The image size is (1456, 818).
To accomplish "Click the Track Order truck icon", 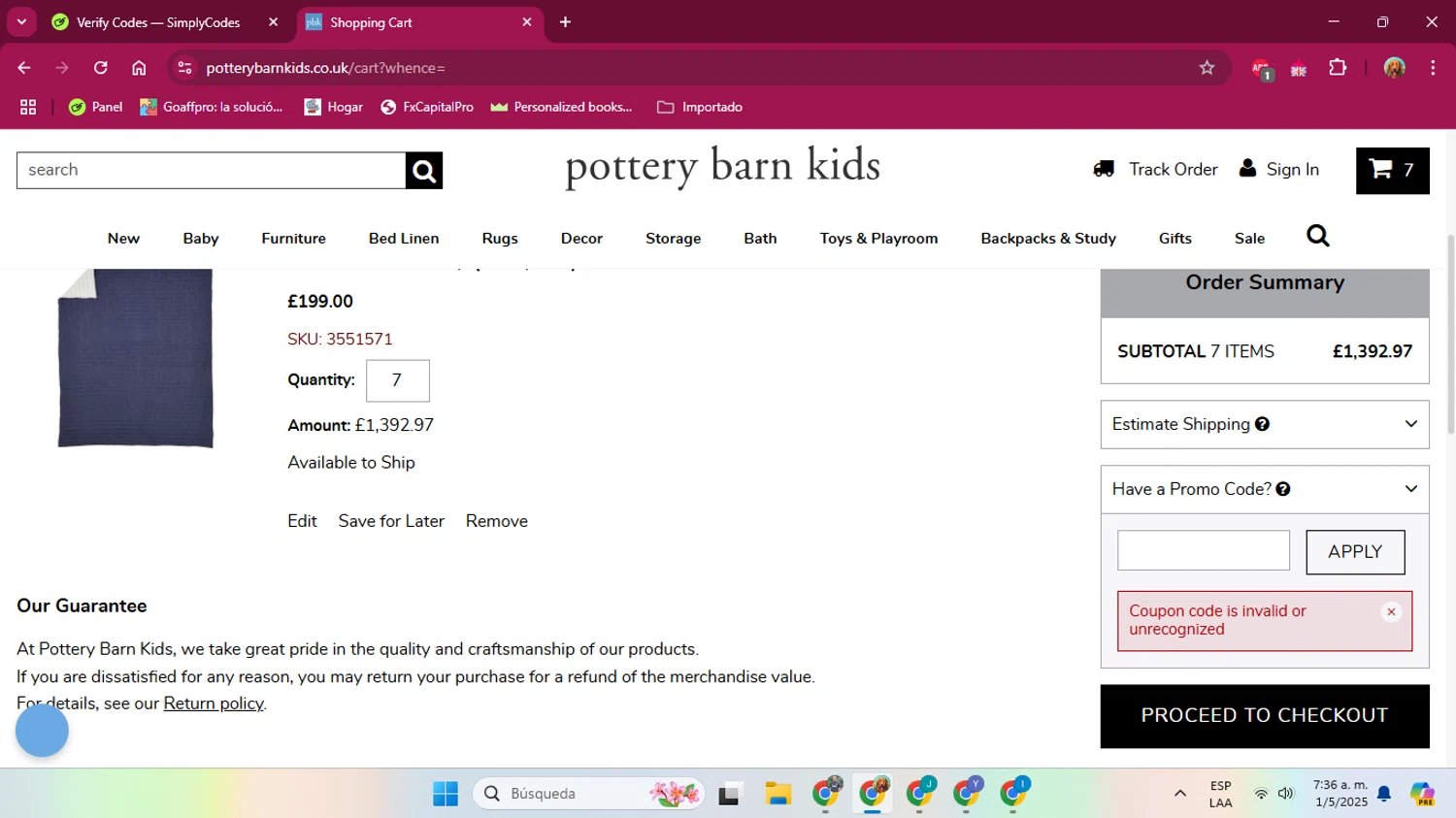I will [x=1104, y=169].
